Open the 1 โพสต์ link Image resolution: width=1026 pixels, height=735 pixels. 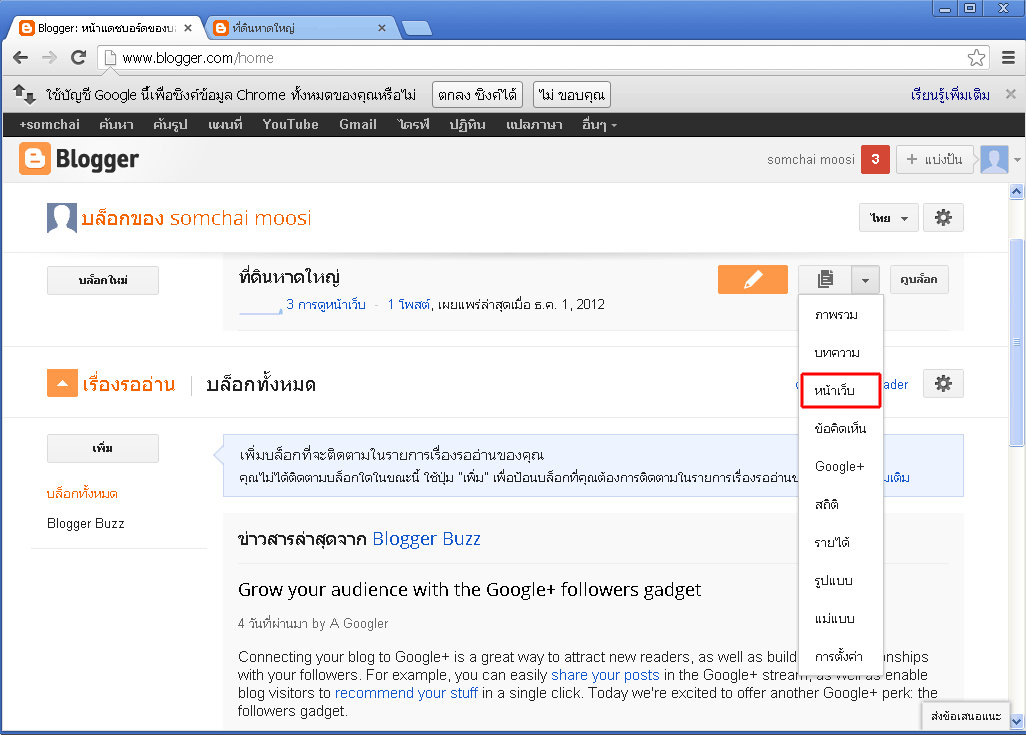(x=409, y=304)
